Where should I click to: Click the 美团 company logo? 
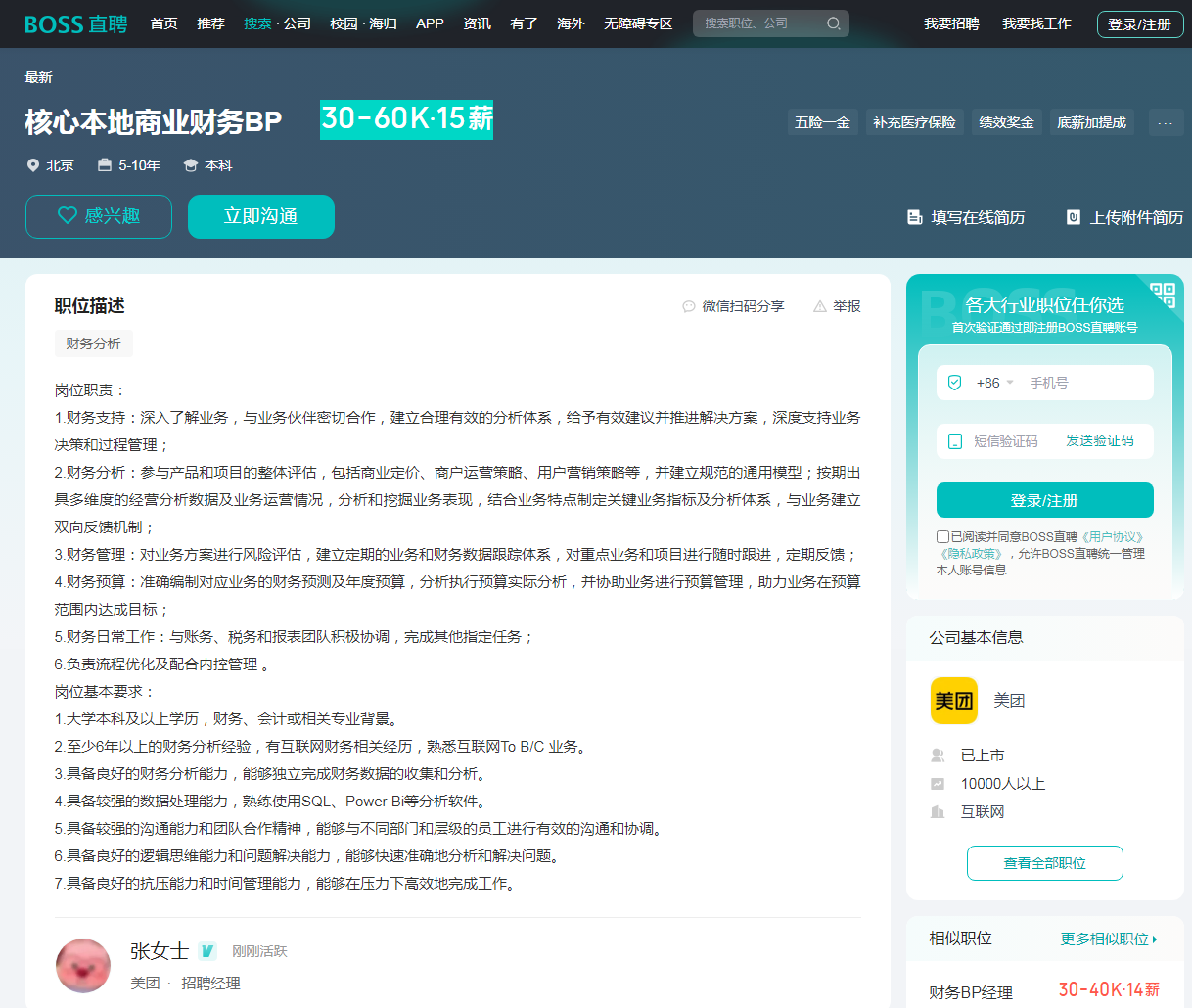[x=954, y=701]
